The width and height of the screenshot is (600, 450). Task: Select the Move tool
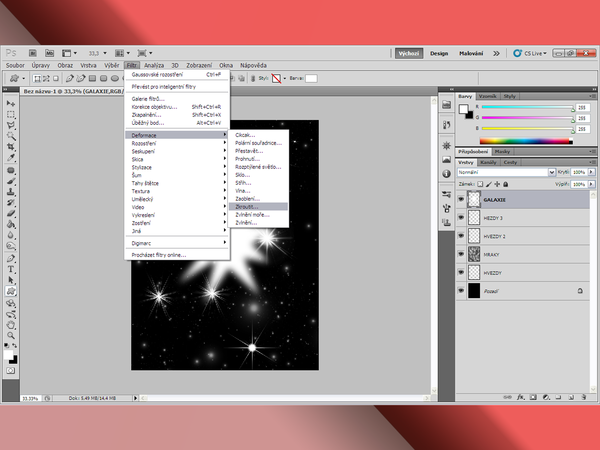10,103
